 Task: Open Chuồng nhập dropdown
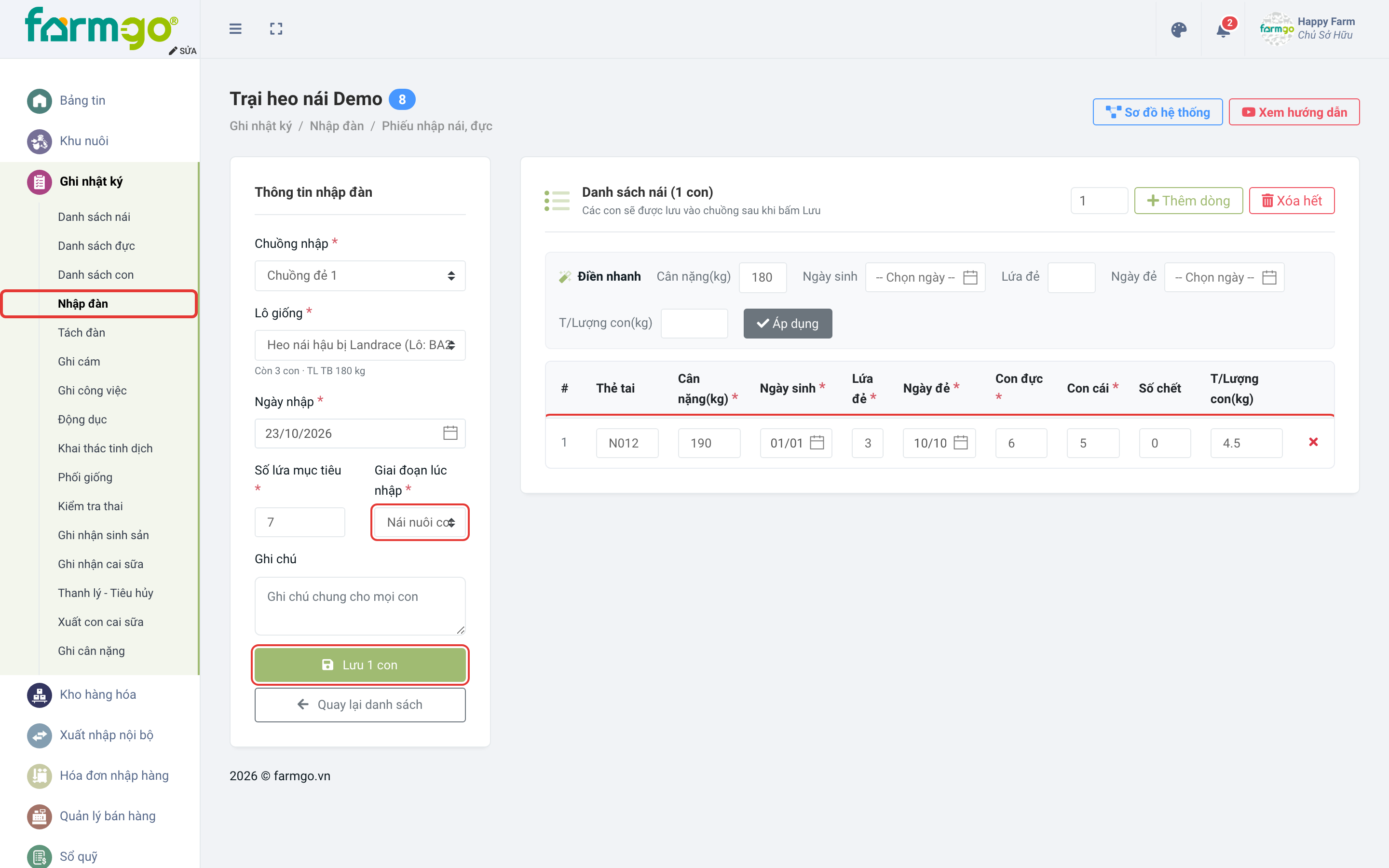click(x=360, y=275)
